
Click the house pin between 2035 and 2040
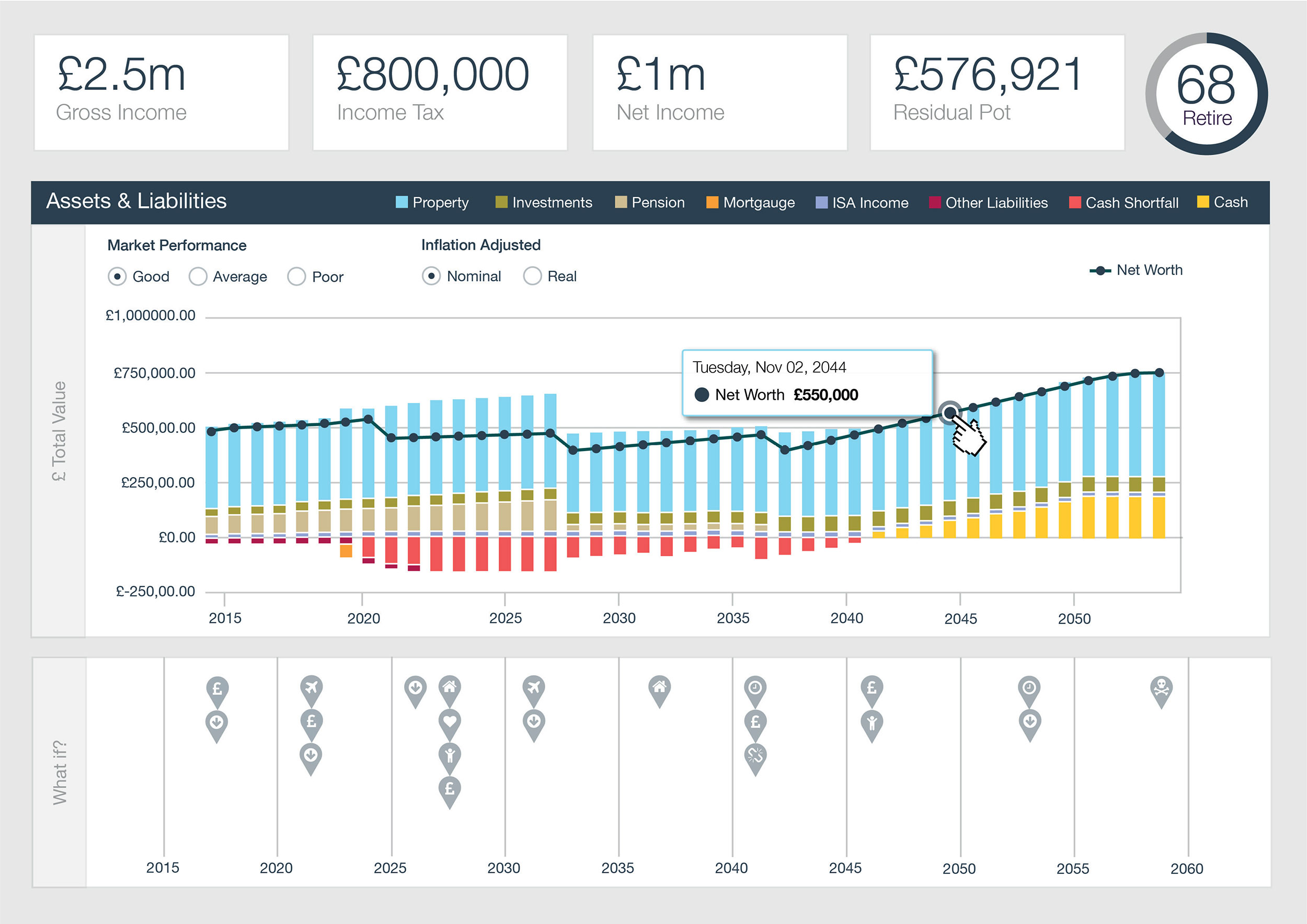coord(659,688)
